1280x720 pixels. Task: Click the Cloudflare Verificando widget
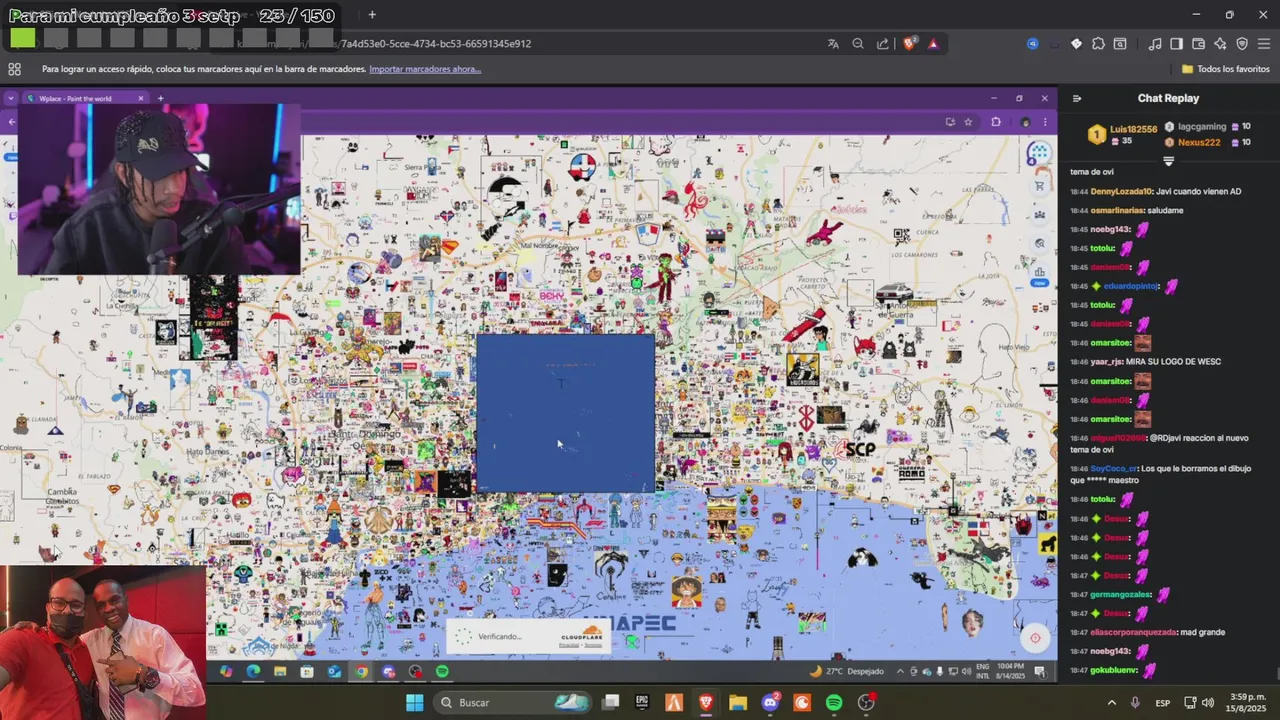point(528,637)
